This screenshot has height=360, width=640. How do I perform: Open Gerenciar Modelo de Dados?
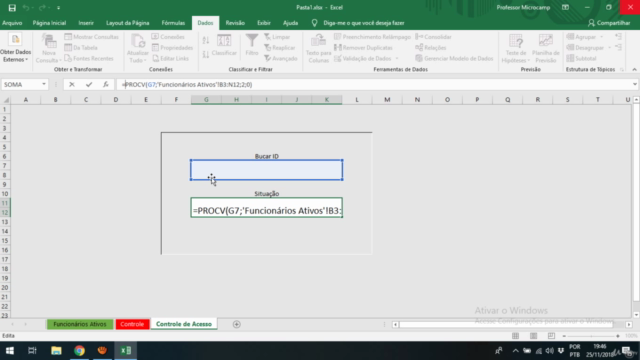tap(454, 58)
